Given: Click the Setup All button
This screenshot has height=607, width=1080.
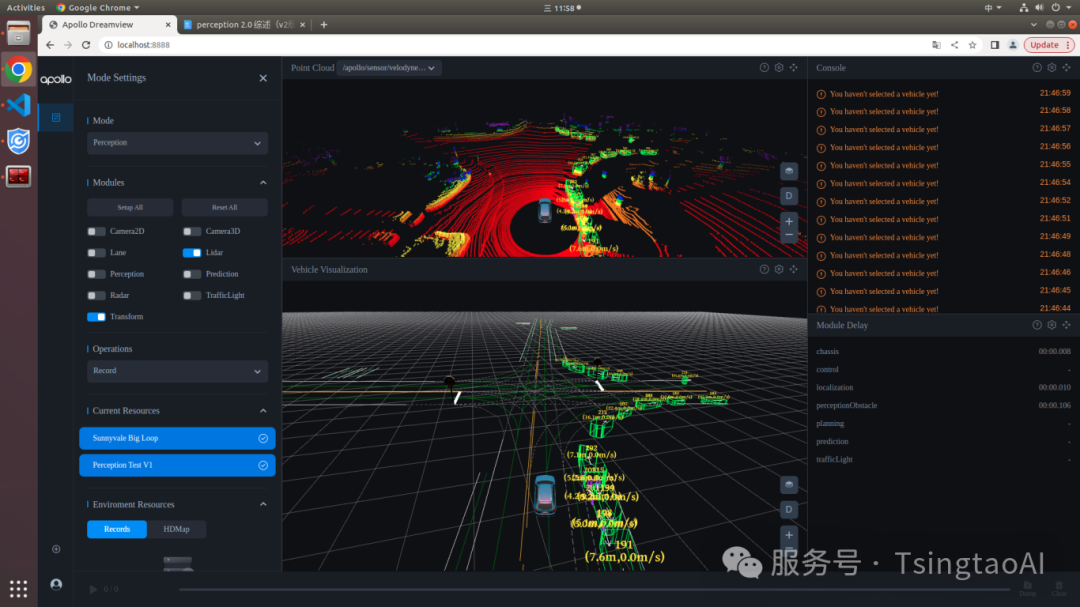Looking at the screenshot, I should pos(129,207).
